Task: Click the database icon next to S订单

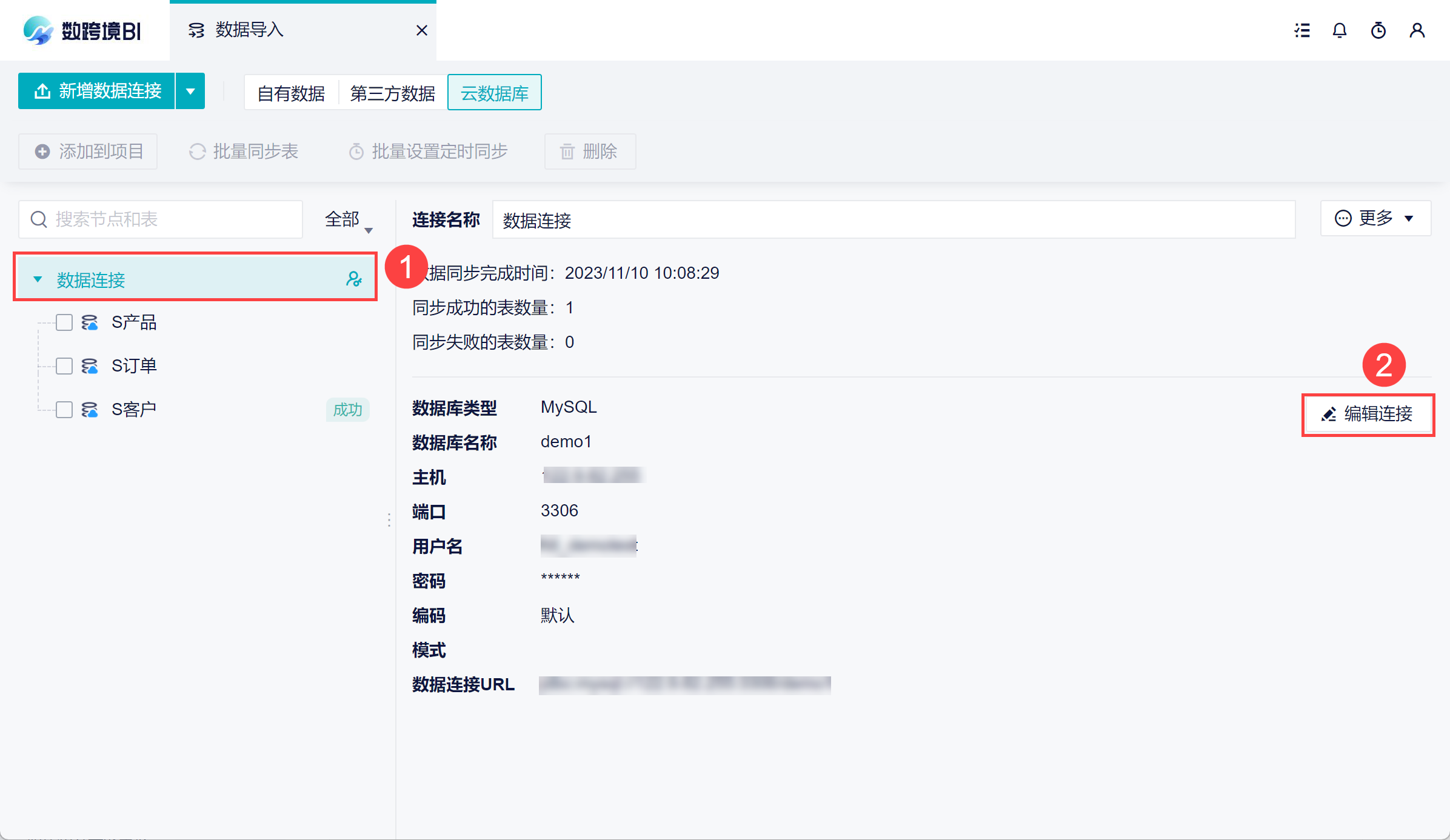Action: (90, 366)
